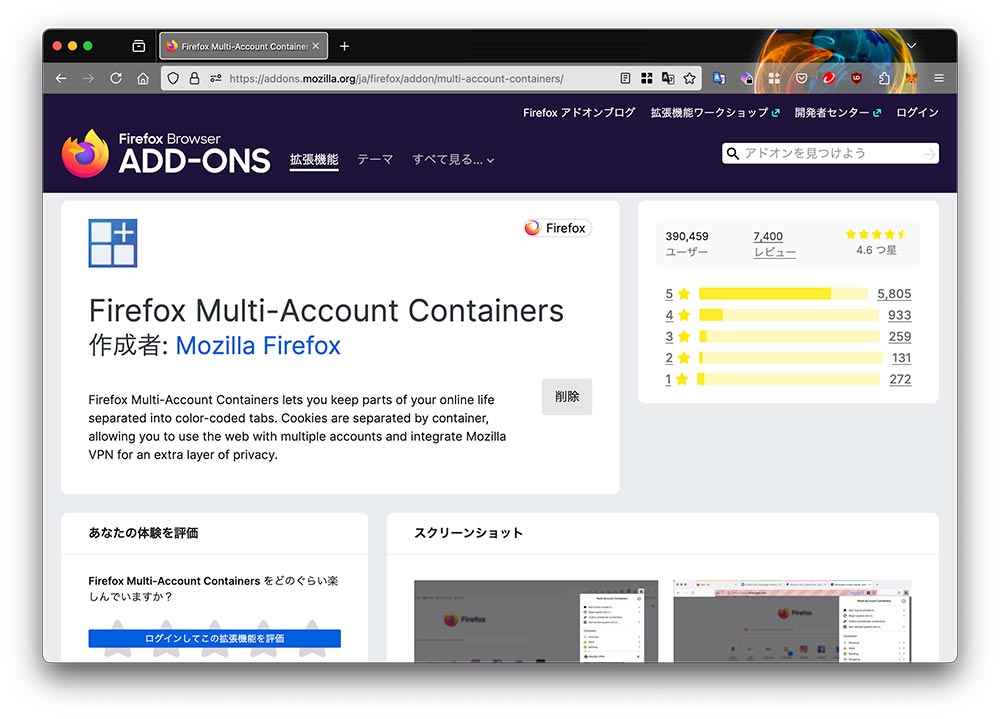Open site permissions icon in address bar
1000x719 pixels.
point(216,78)
